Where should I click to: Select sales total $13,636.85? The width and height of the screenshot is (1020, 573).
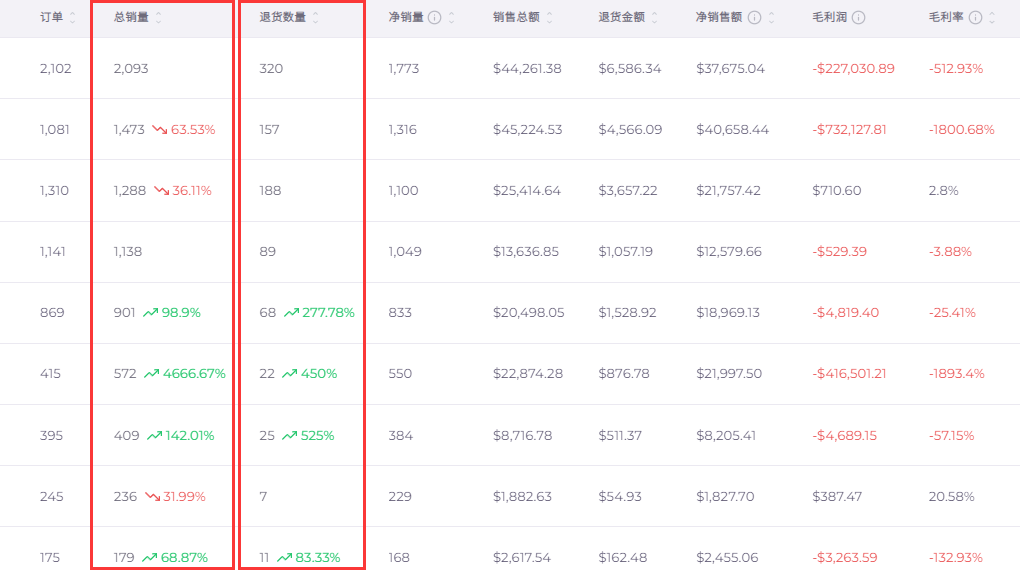[526, 252]
